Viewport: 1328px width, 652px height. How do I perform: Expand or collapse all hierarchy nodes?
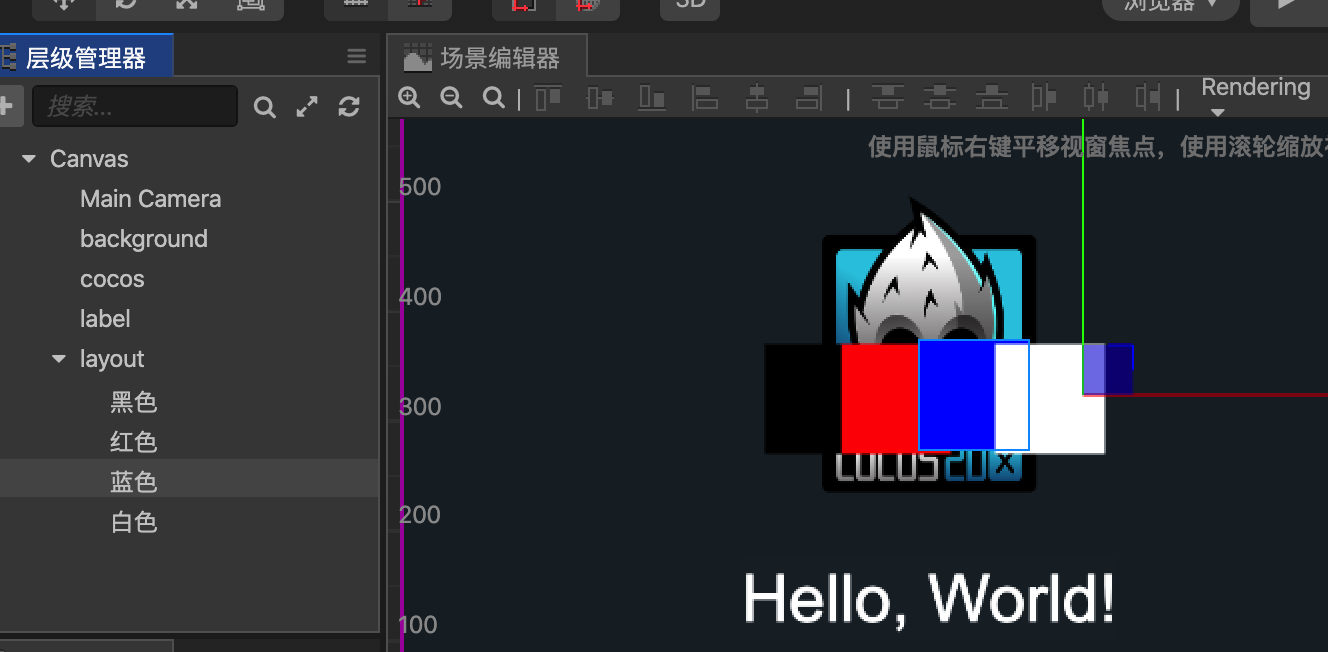[307, 107]
